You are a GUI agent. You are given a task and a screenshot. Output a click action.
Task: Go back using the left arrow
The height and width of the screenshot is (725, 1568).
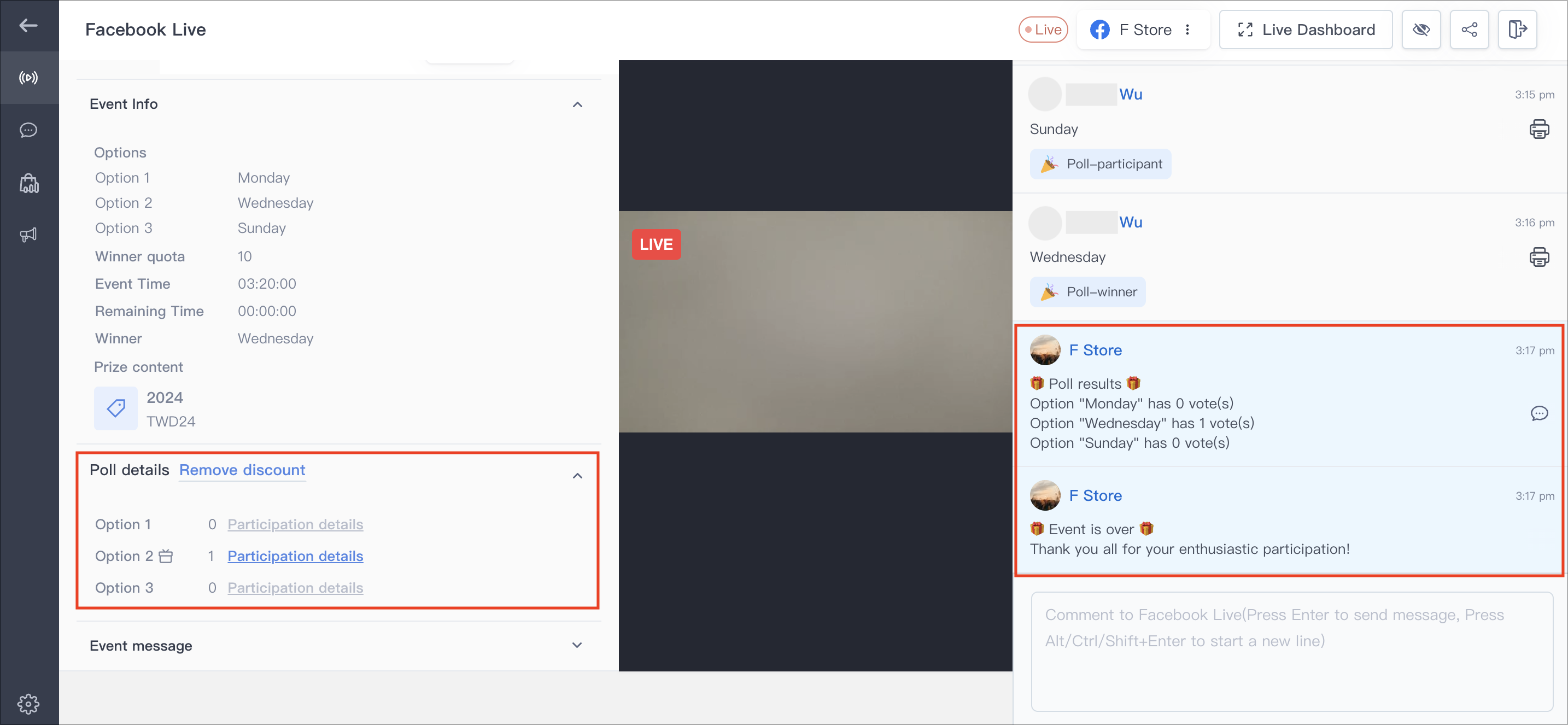pyautogui.click(x=28, y=26)
